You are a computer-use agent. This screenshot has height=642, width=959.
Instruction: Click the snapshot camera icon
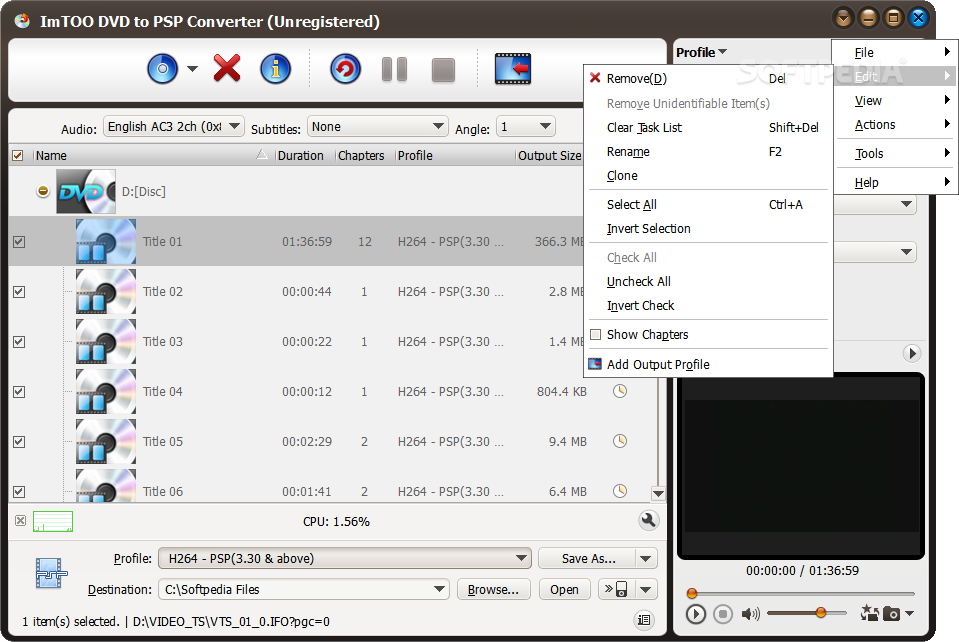pos(892,613)
